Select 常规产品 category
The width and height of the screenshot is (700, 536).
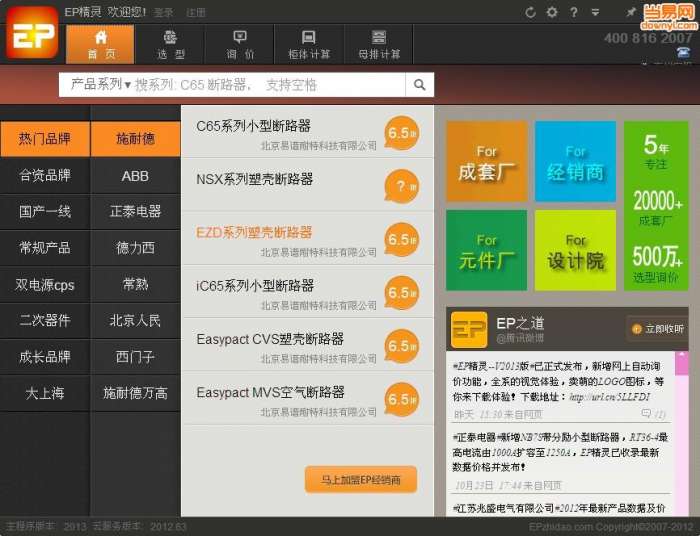click(x=45, y=248)
